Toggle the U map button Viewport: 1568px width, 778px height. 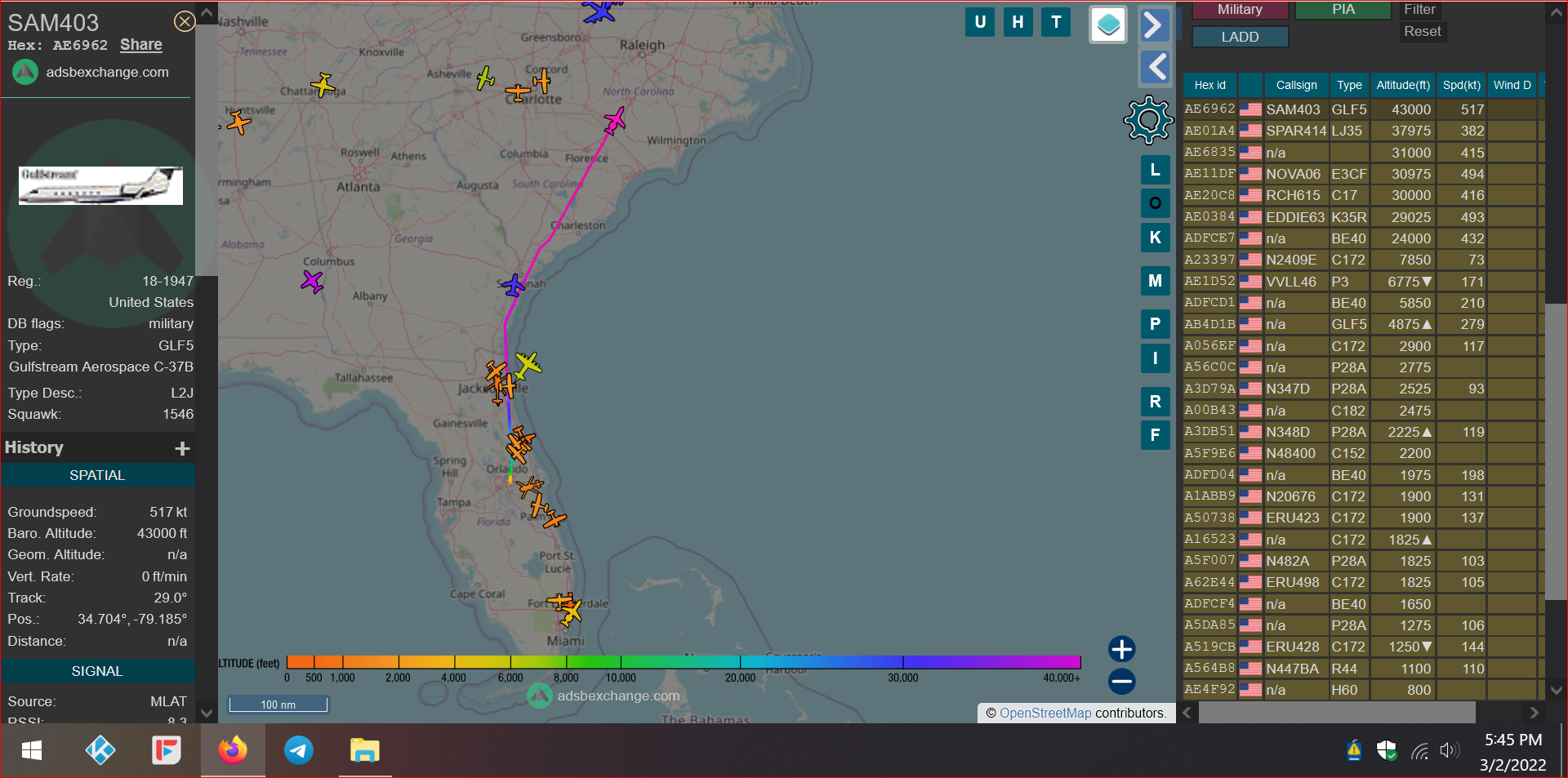click(980, 22)
